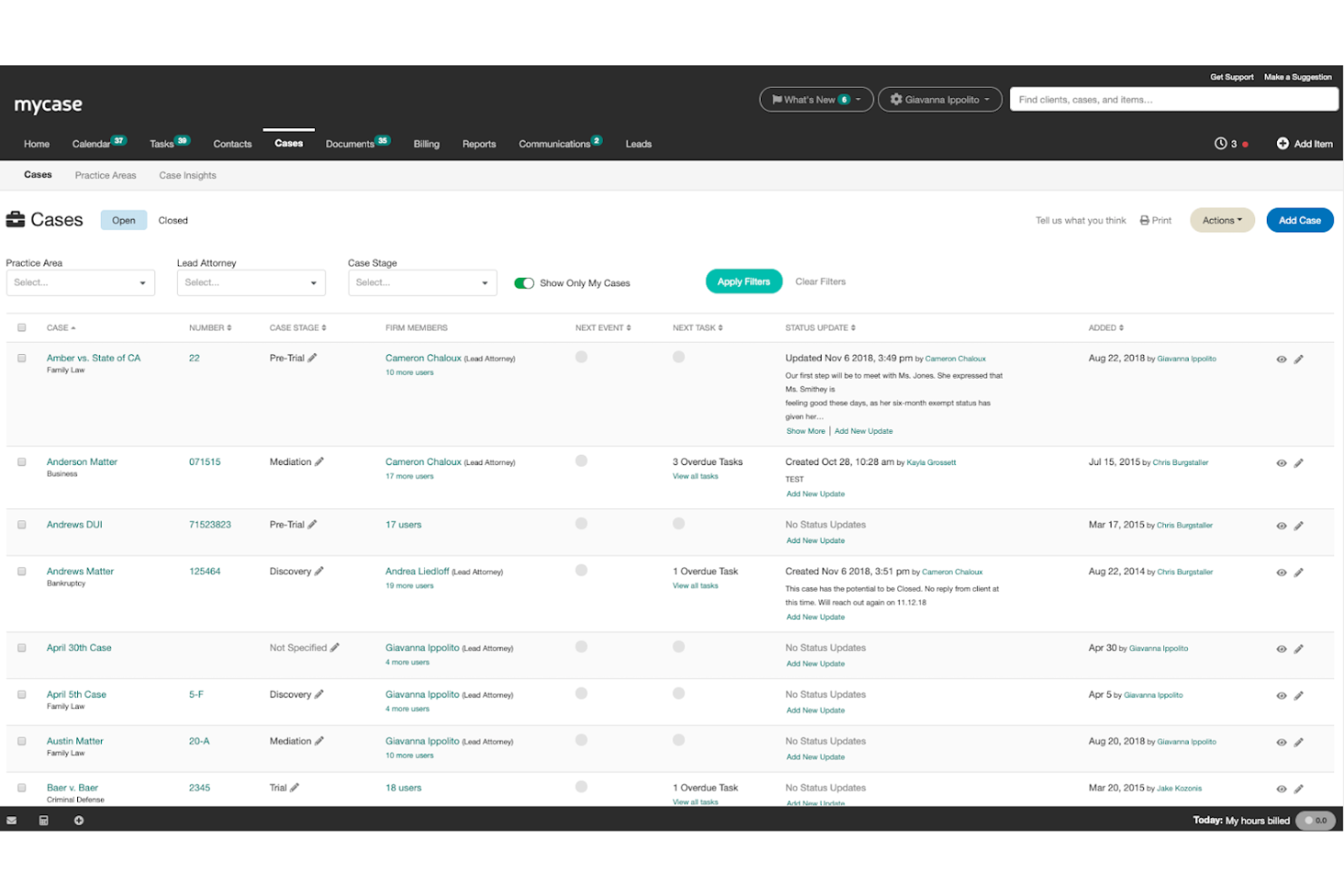Viewport: 1344px width, 896px height.
Task: Open the What's New dropdown
Action: point(816,100)
